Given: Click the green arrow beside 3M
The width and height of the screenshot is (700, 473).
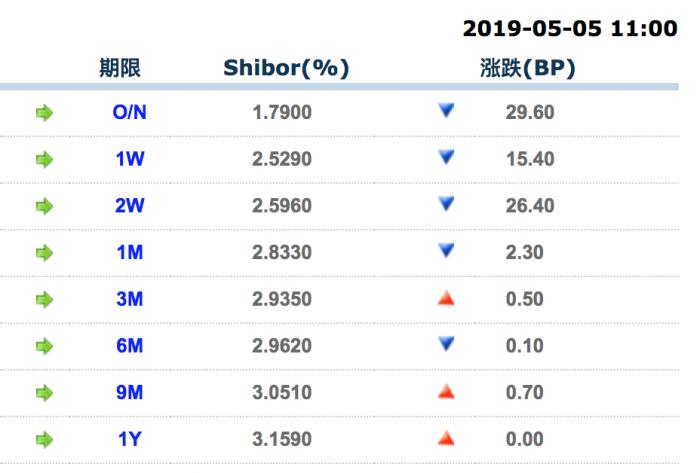Looking at the screenshot, I should 44,299.
